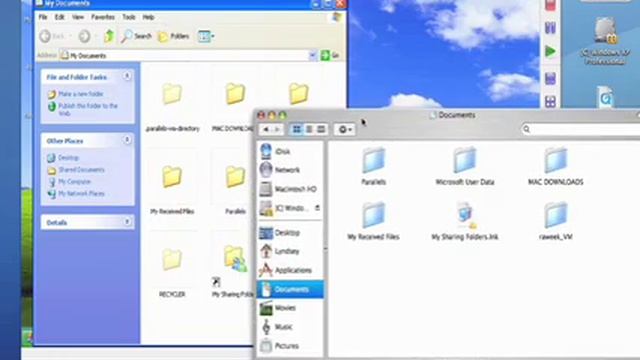Viewport: 640px width, 360px height.
Task: Click the Forward arrow in Explorer toolbar
Action: pos(84,36)
